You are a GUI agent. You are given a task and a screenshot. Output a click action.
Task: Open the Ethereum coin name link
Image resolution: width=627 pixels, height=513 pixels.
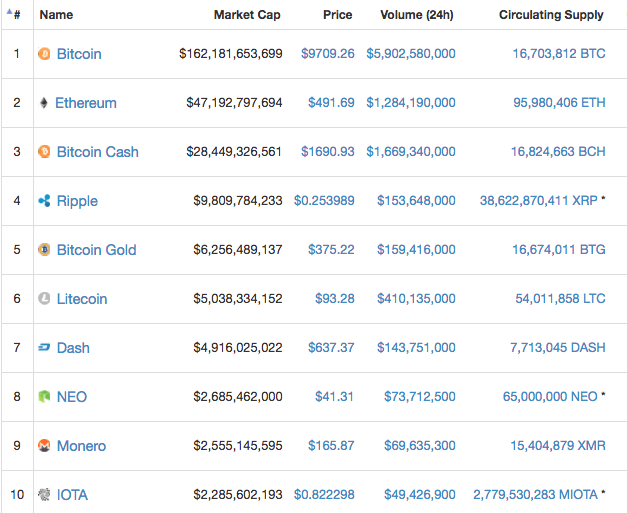point(86,103)
